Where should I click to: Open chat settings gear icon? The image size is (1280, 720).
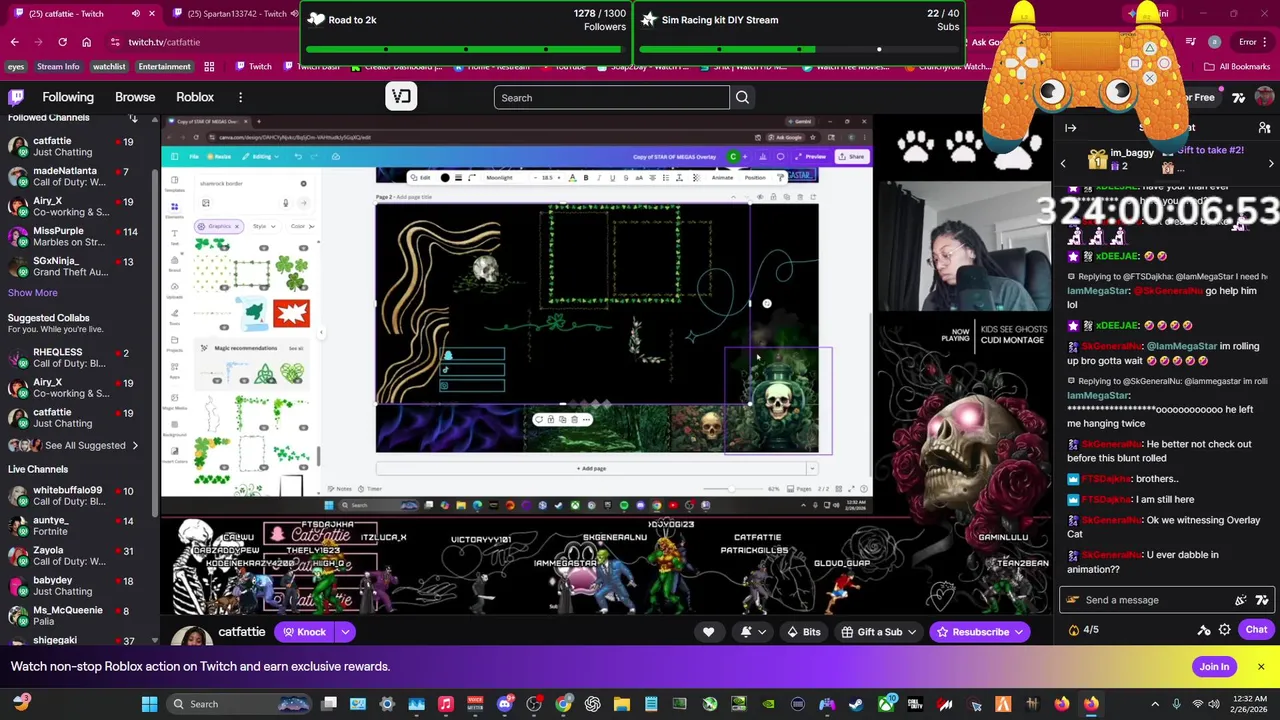(x=1224, y=630)
